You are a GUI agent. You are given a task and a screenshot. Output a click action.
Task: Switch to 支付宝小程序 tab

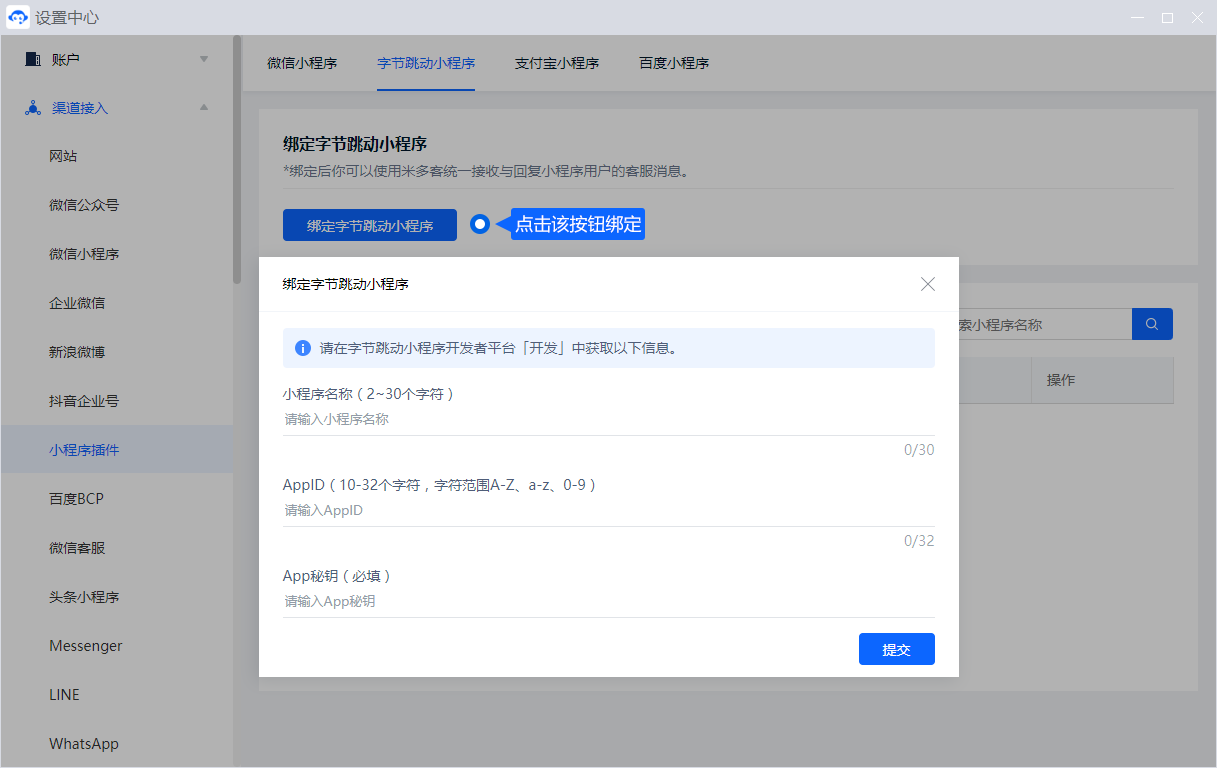coord(557,63)
